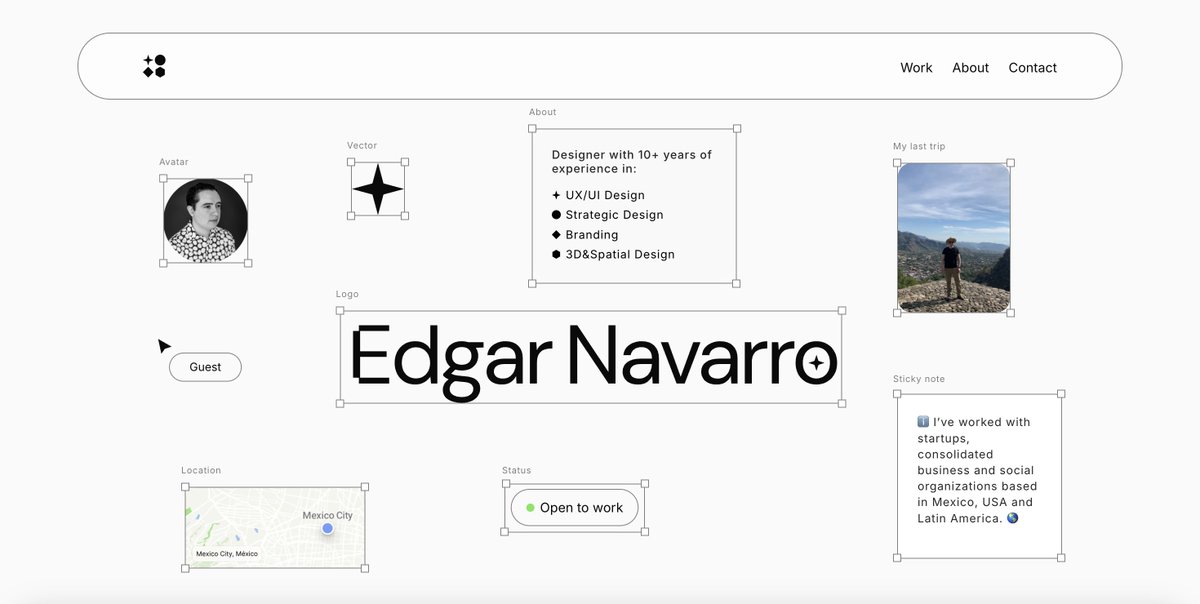Go to the About page
The width and height of the screenshot is (1200, 604).
(970, 68)
